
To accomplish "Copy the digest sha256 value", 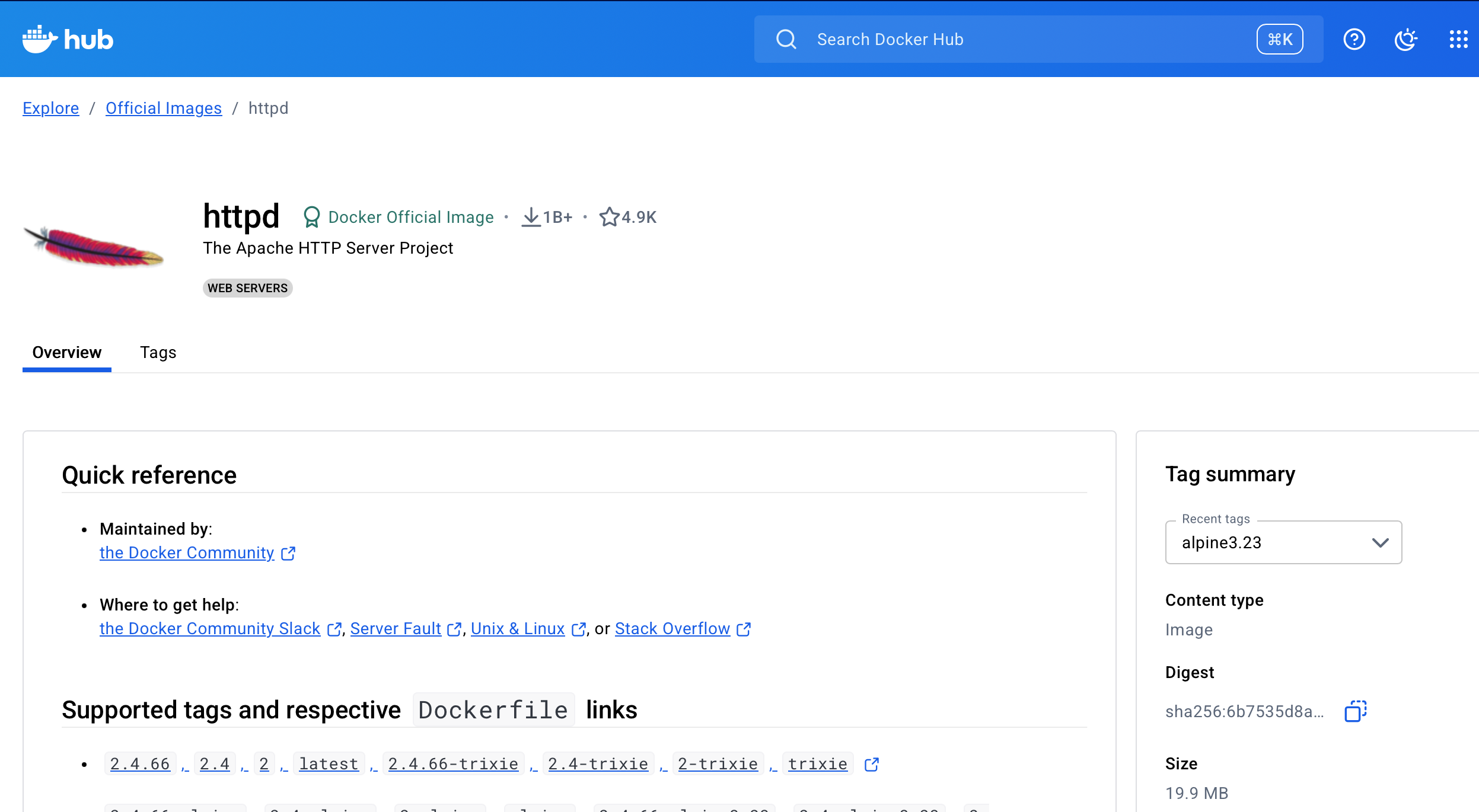I will click(x=1357, y=710).
